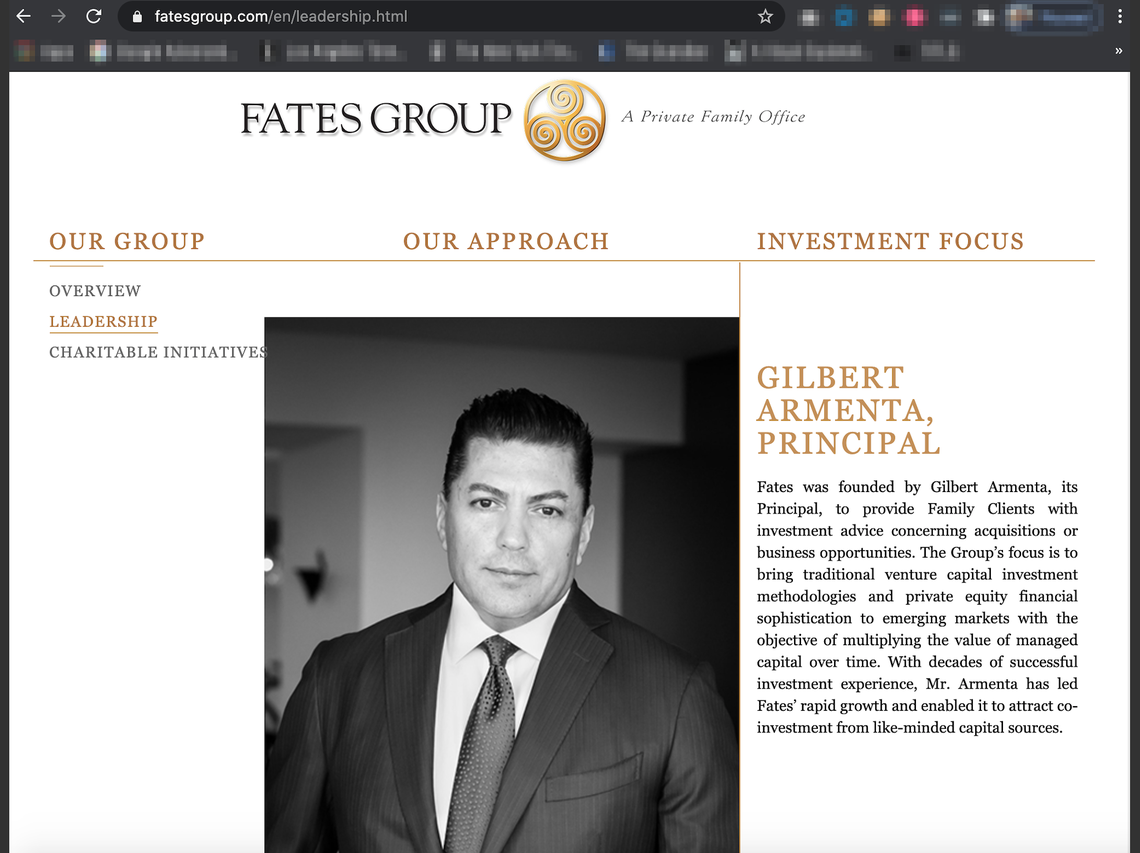Click the forward navigation arrow
This screenshot has height=853, width=1140.
pyautogui.click(x=58, y=16)
